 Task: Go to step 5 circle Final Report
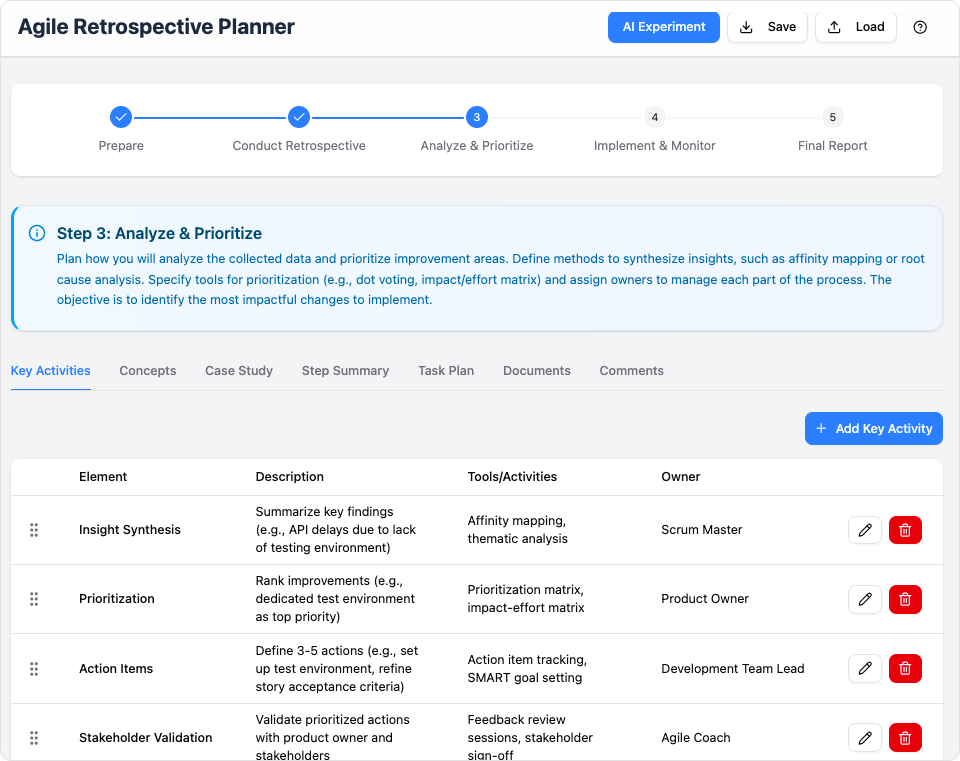(x=833, y=117)
